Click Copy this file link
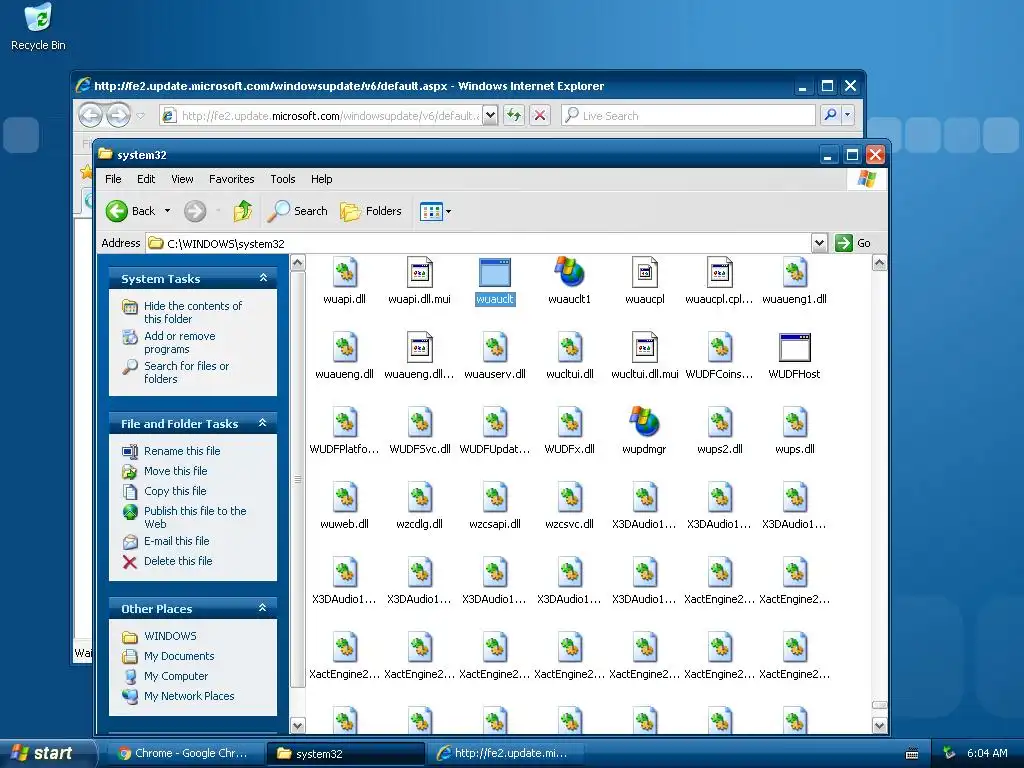The image size is (1024, 768). coord(175,490)
